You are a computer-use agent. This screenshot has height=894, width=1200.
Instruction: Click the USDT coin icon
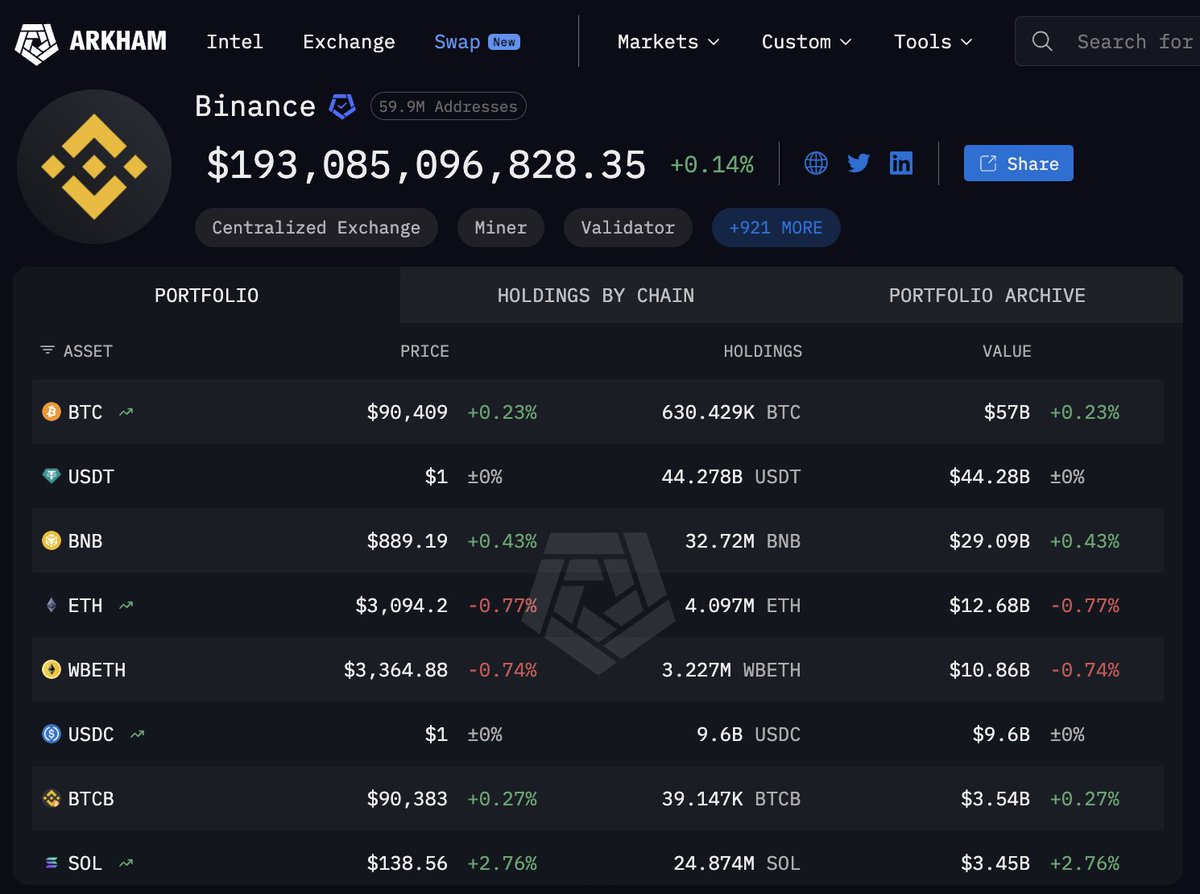(x=51, y=476)
